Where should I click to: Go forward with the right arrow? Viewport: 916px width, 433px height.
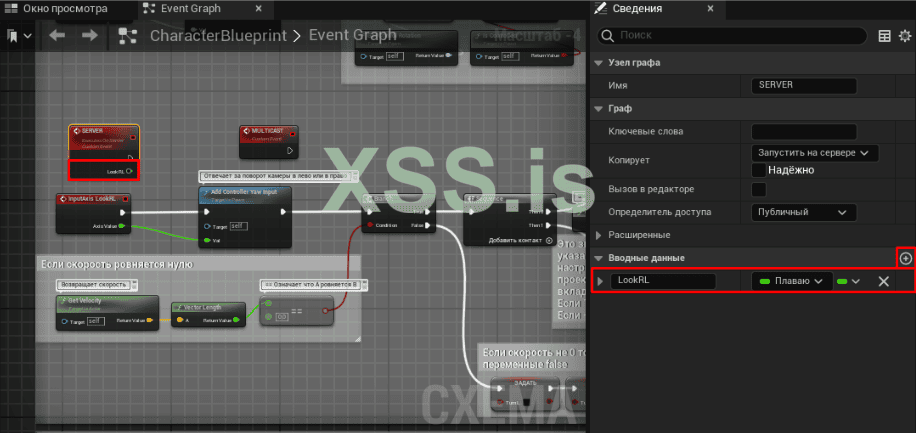click(x=89, y=36)
